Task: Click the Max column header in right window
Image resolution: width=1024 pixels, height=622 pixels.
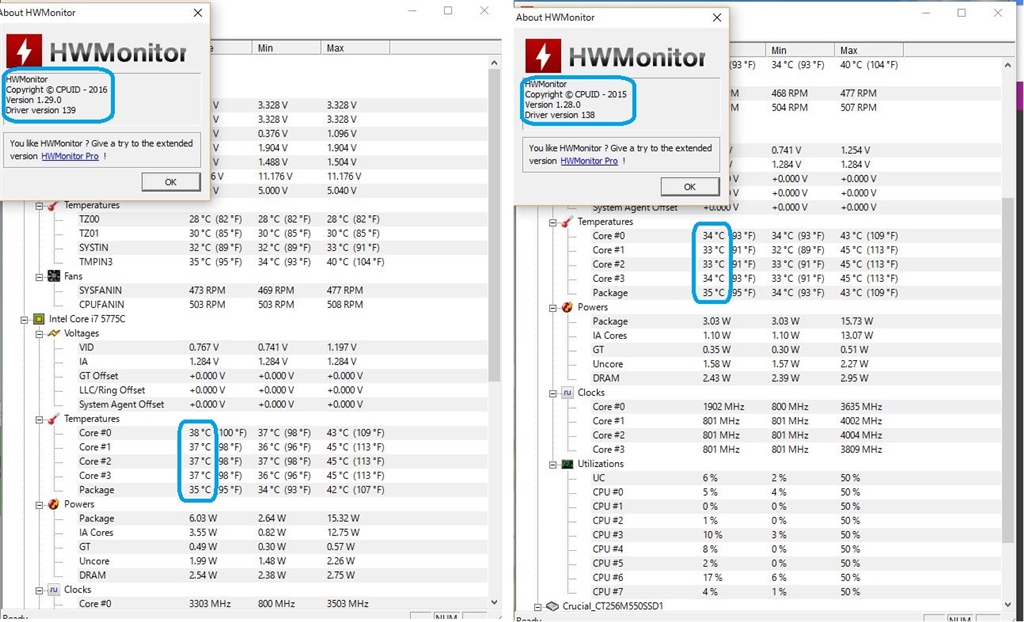Action: coord(869,50)
